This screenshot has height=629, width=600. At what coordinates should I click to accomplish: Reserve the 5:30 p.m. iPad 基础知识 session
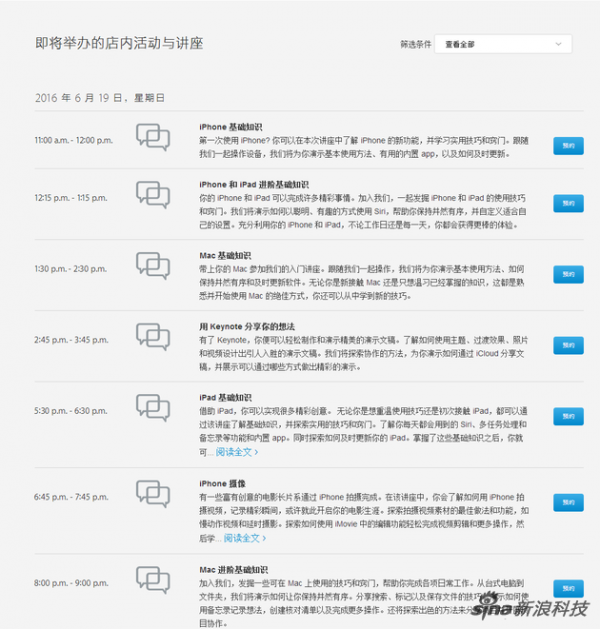click(x=568, y=416)
